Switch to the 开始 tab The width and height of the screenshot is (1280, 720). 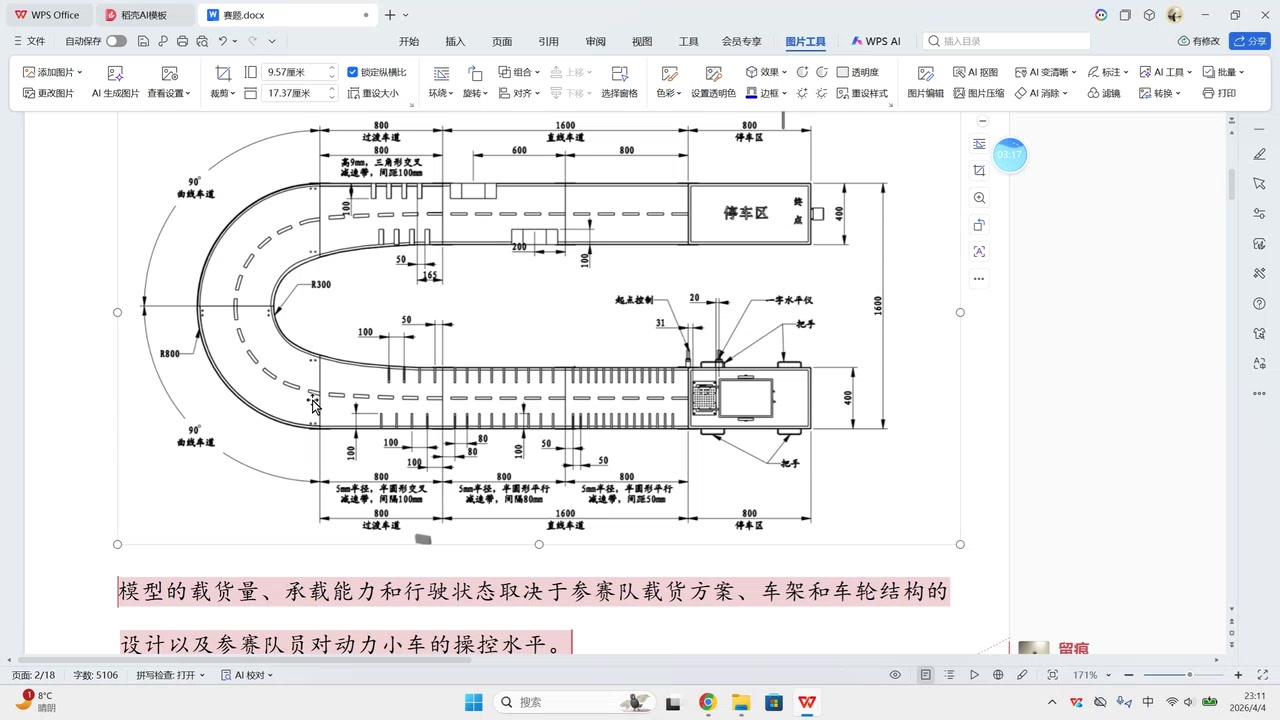409,41
